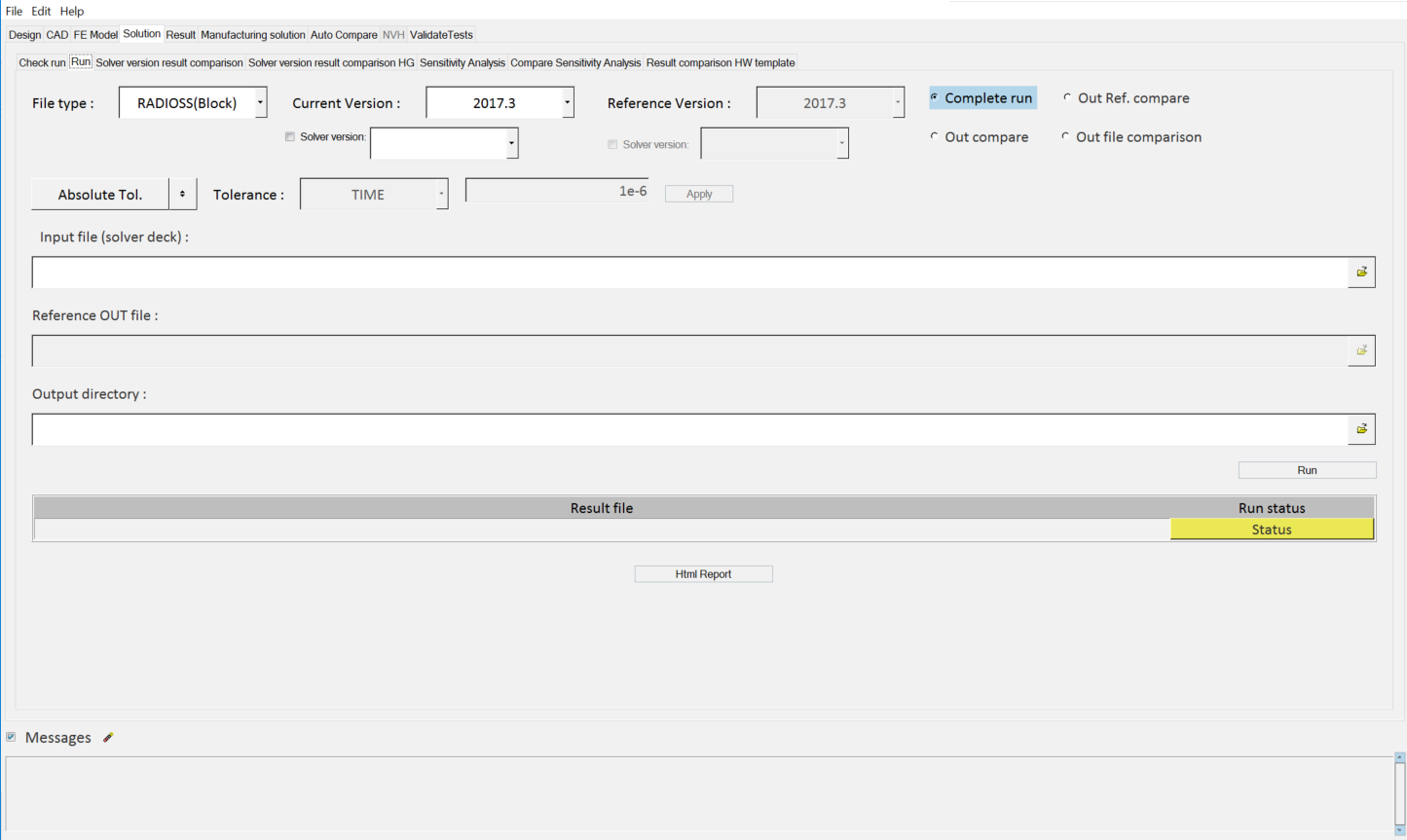1407x840 pixels.
Task: Click the Apply tolerance button
Action: pos(699,194)
